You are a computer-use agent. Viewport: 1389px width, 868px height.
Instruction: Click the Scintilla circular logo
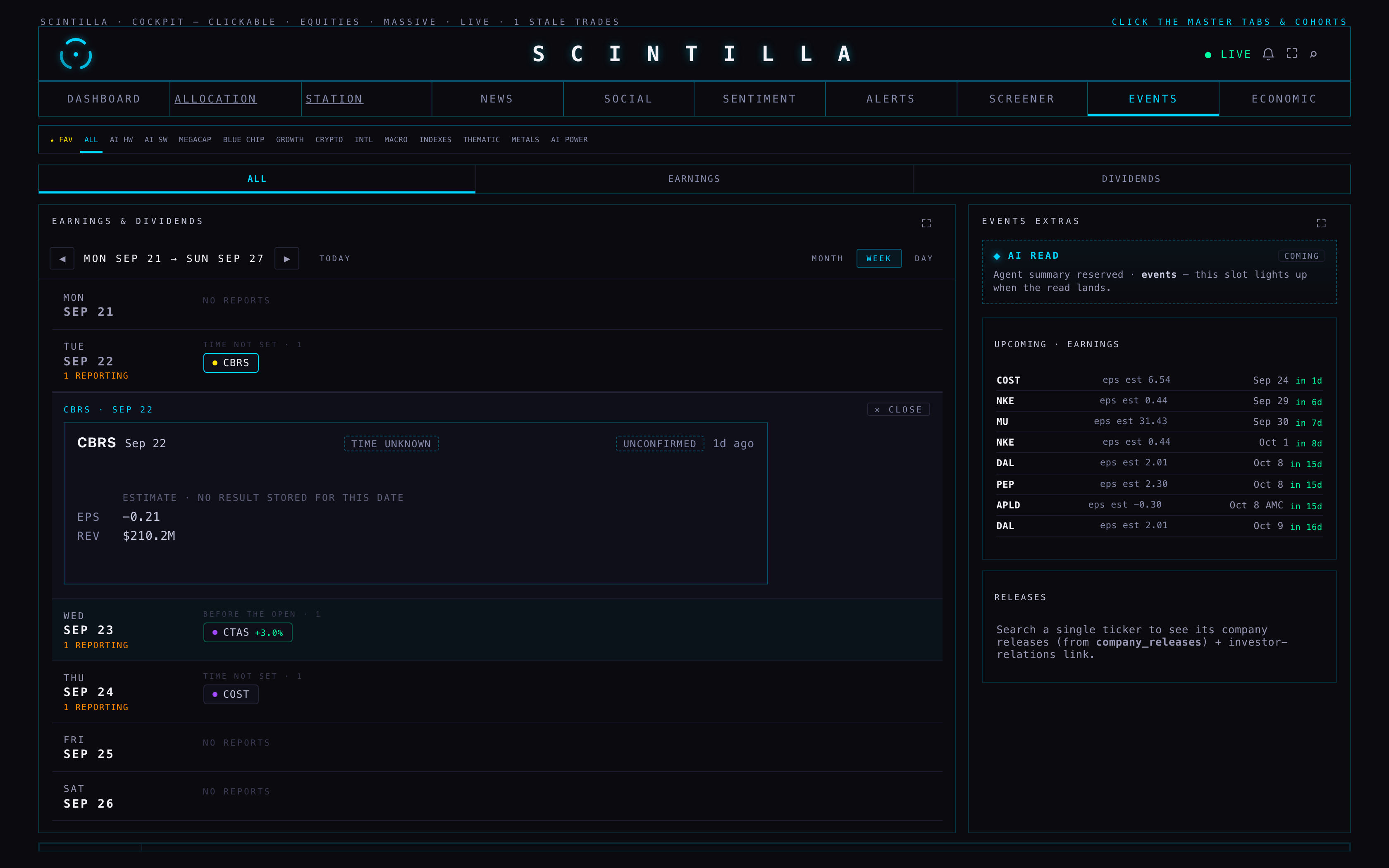(x=76, y=54)
